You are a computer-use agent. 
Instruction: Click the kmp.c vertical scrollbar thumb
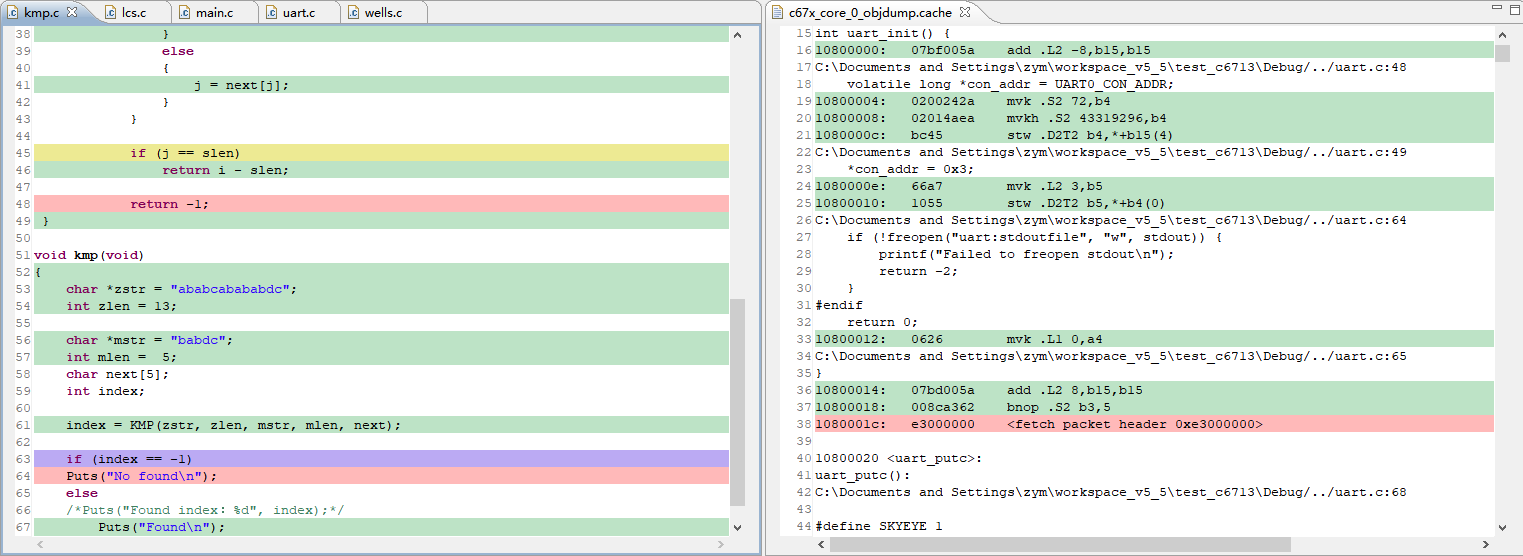tap(738, 402)
